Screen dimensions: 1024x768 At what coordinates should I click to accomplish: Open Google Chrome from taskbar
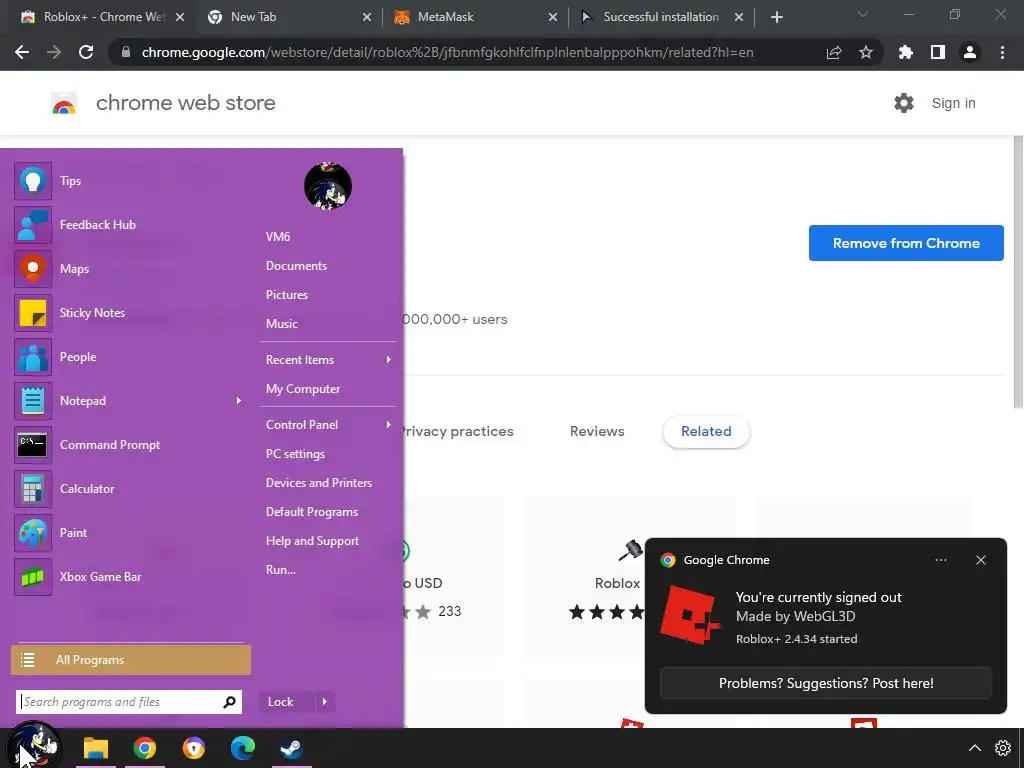145,748
